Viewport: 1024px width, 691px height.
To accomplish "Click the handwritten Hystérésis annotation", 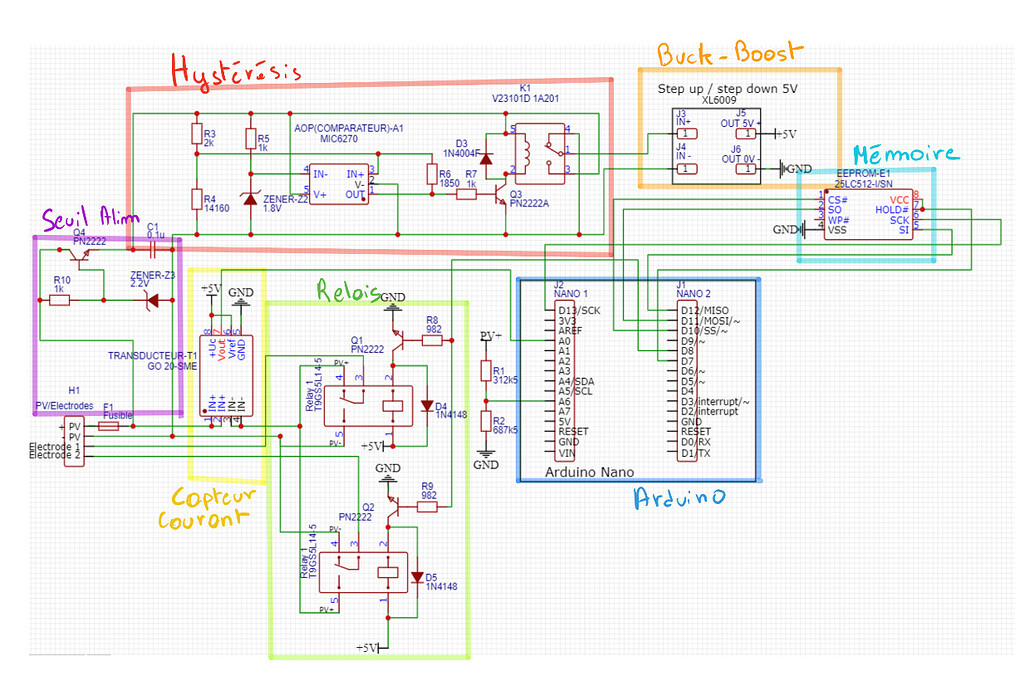I will (237, 70).
